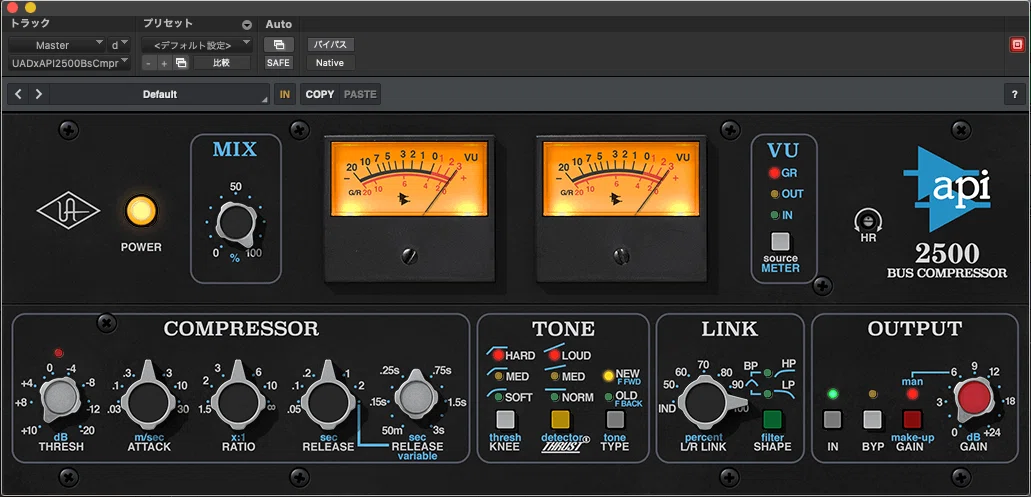This screenshot has height=497, width=1031.
Task: Click the MED thrust LED
Action: 555,377
